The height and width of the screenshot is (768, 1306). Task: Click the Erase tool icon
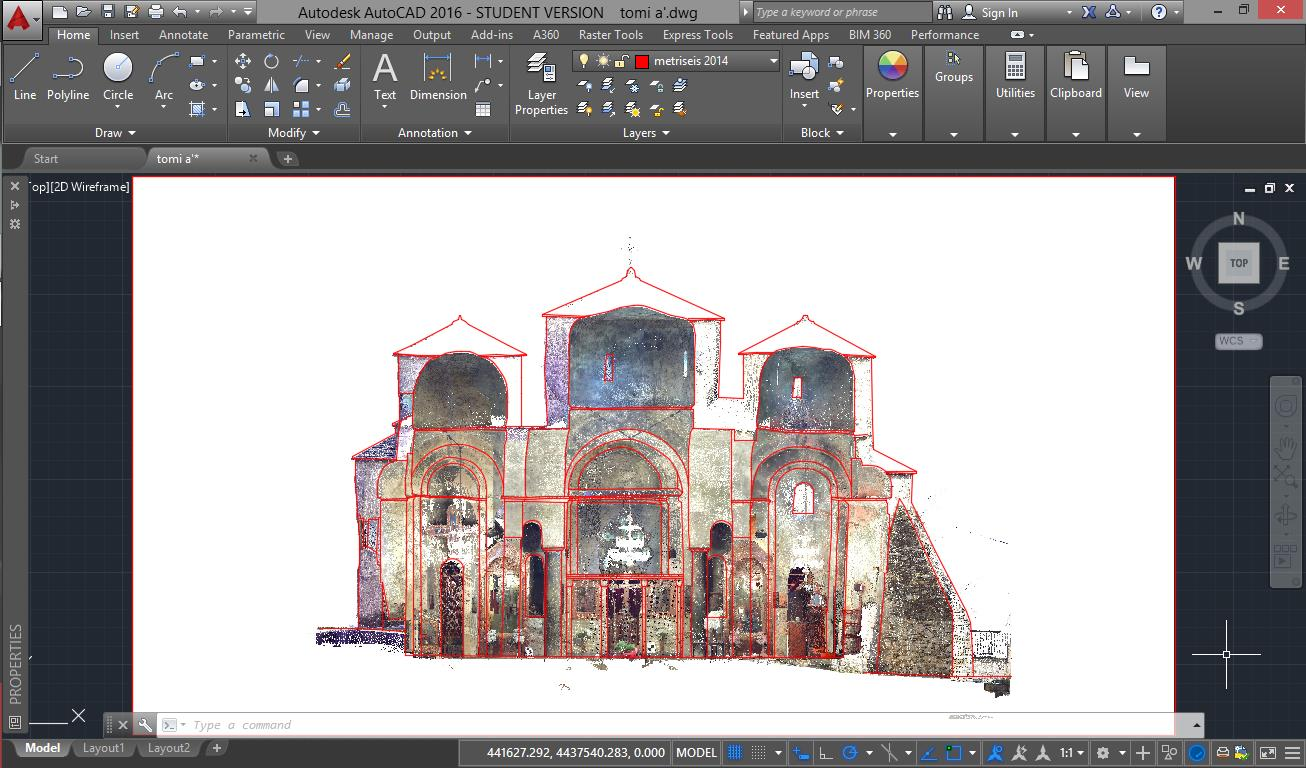click(342, 62)
